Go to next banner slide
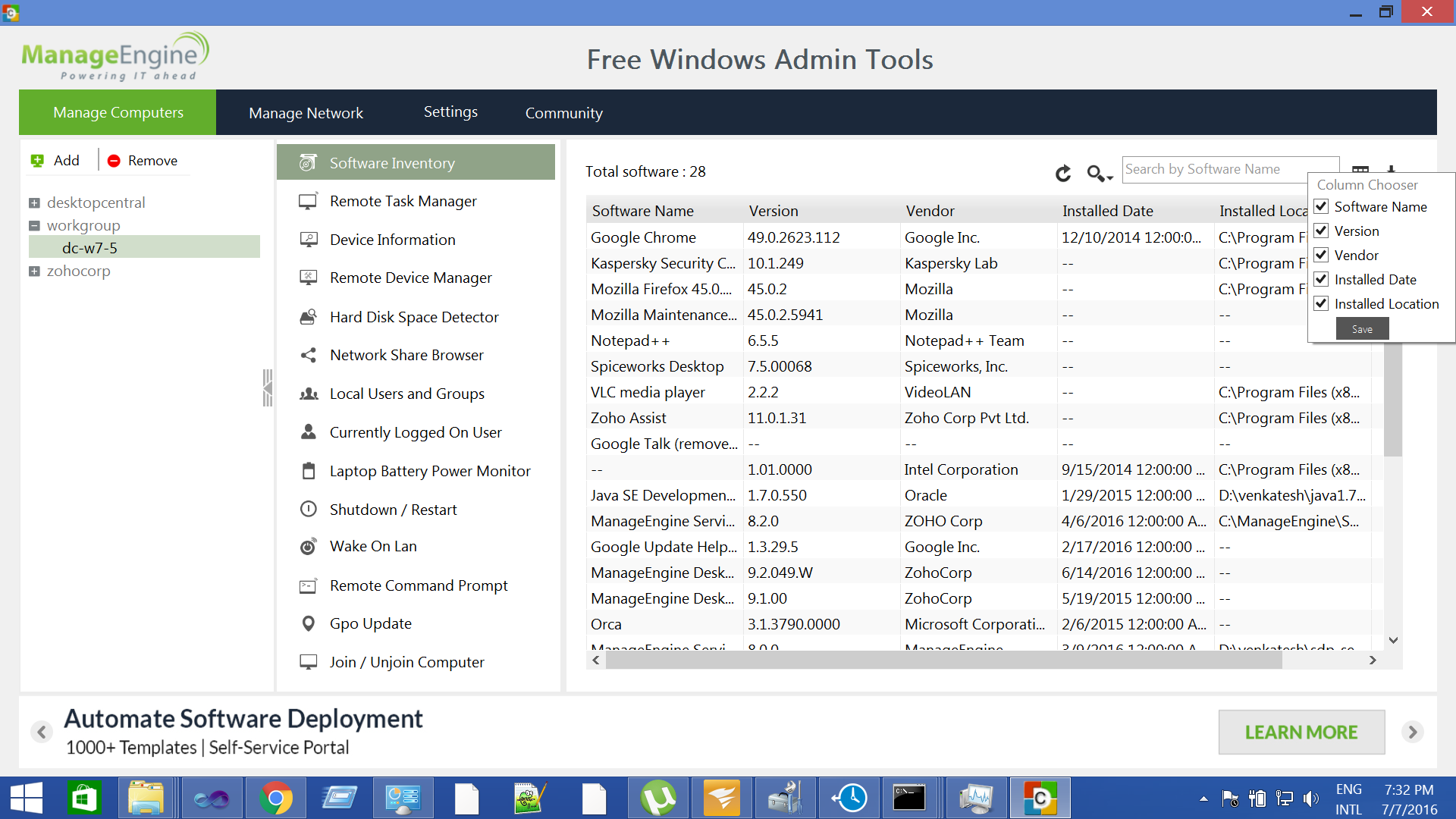1456x819 pixels. [x=1412, y=732]
